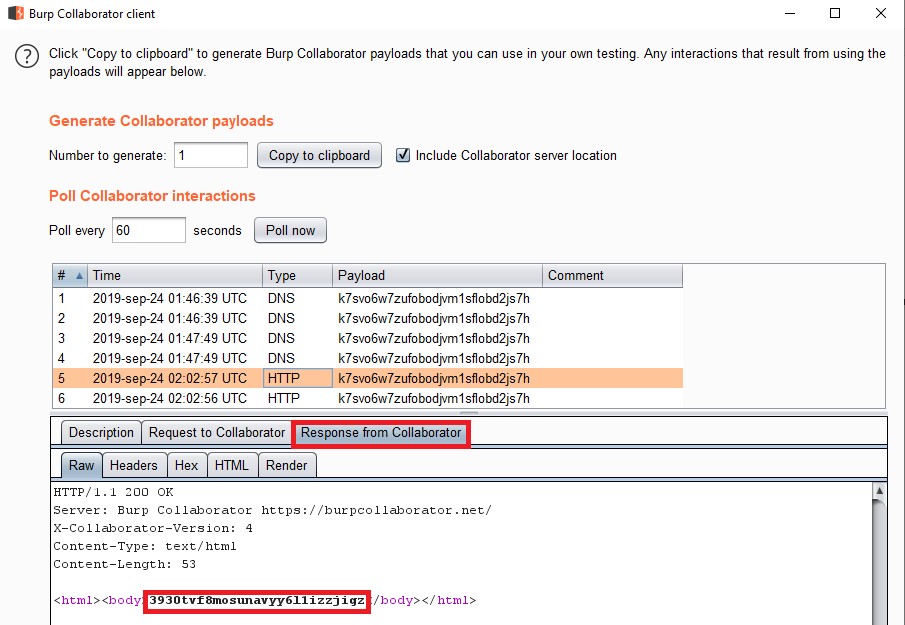Screen dimensions: 905x625
Task: Open the Description tab
Action: tap(101, 432)
